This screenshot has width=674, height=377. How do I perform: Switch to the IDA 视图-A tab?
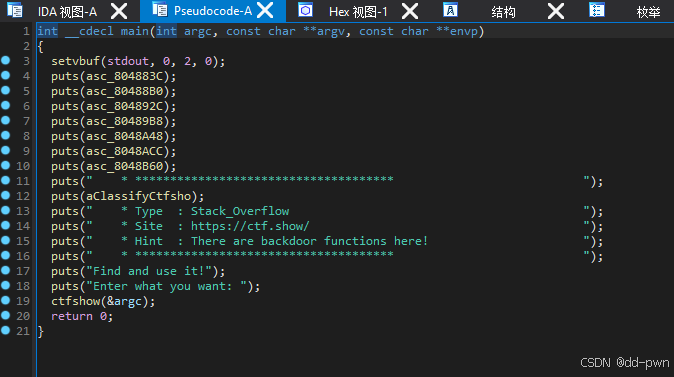coord(67,12)
